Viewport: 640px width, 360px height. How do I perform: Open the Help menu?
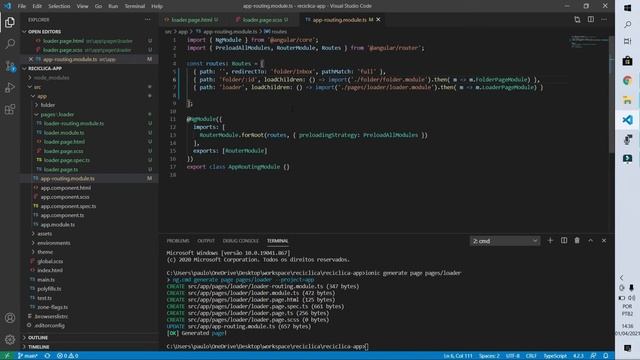pyautogui.click(x=157, y=6)
